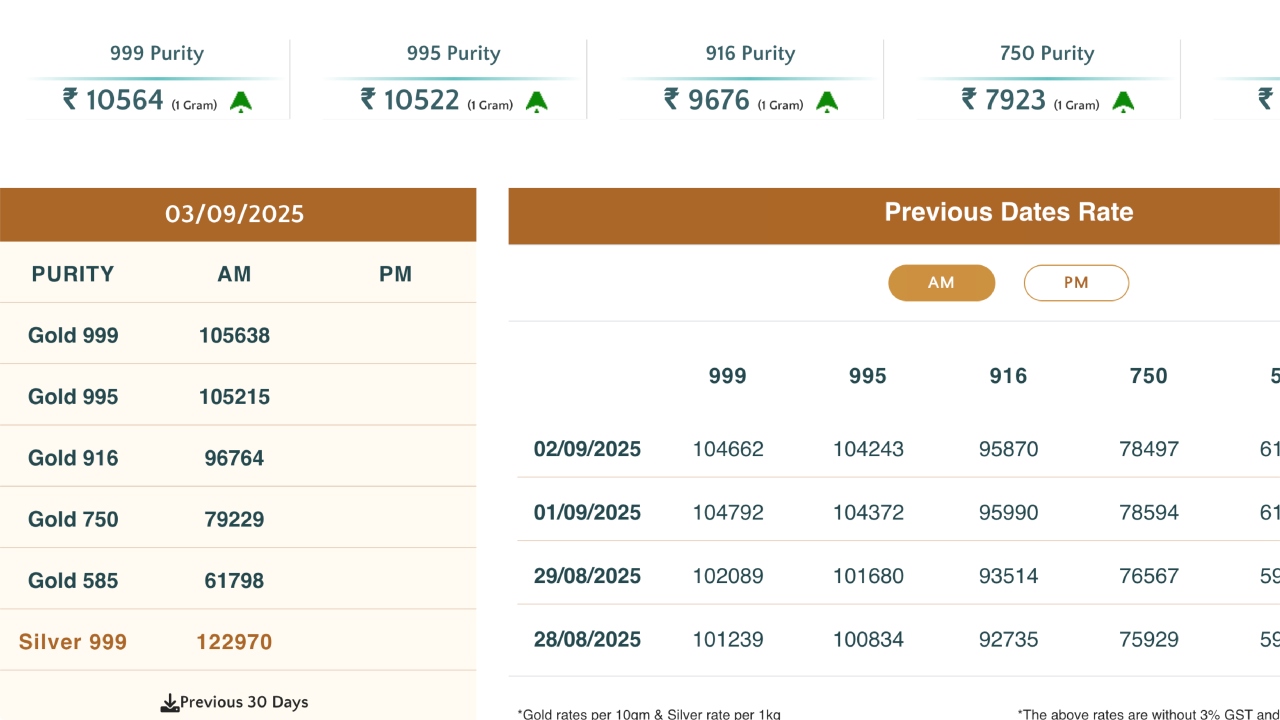Click the Gold 999 AM rate 105638
The height and width of the screenshot is (720, 1280).
[234, 336]
